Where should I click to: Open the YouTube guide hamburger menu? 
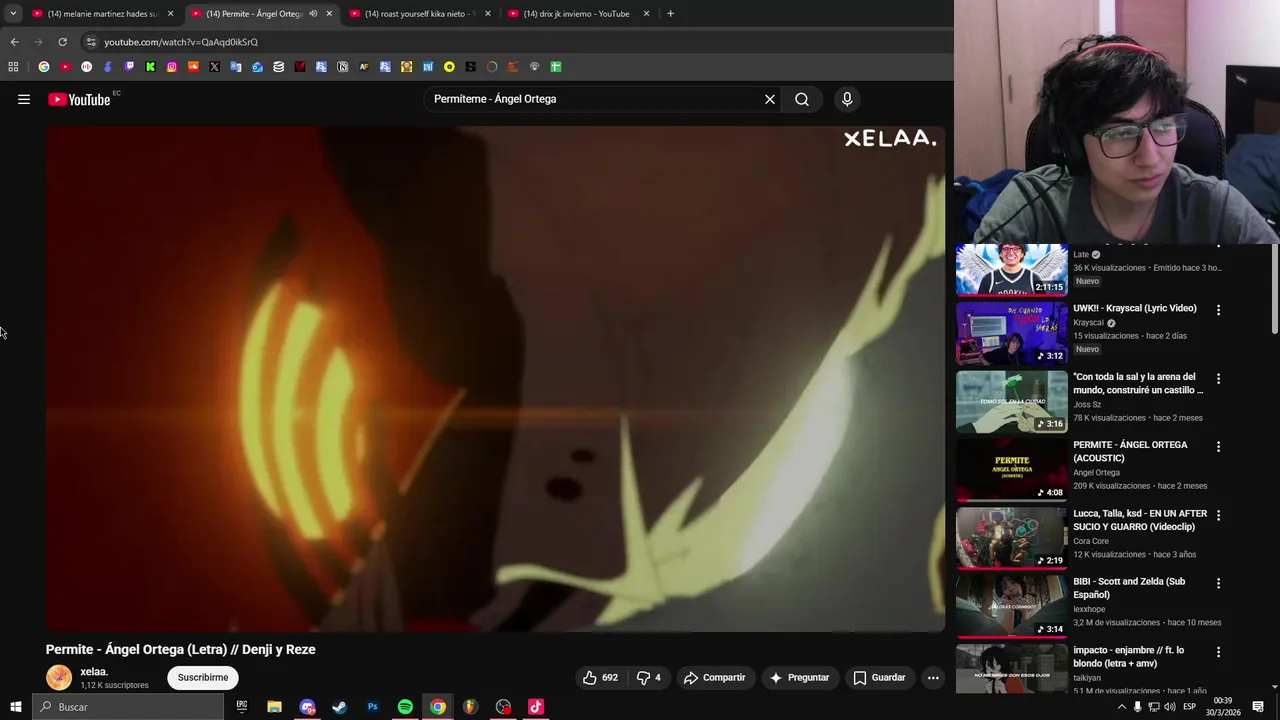pos(24,99)
